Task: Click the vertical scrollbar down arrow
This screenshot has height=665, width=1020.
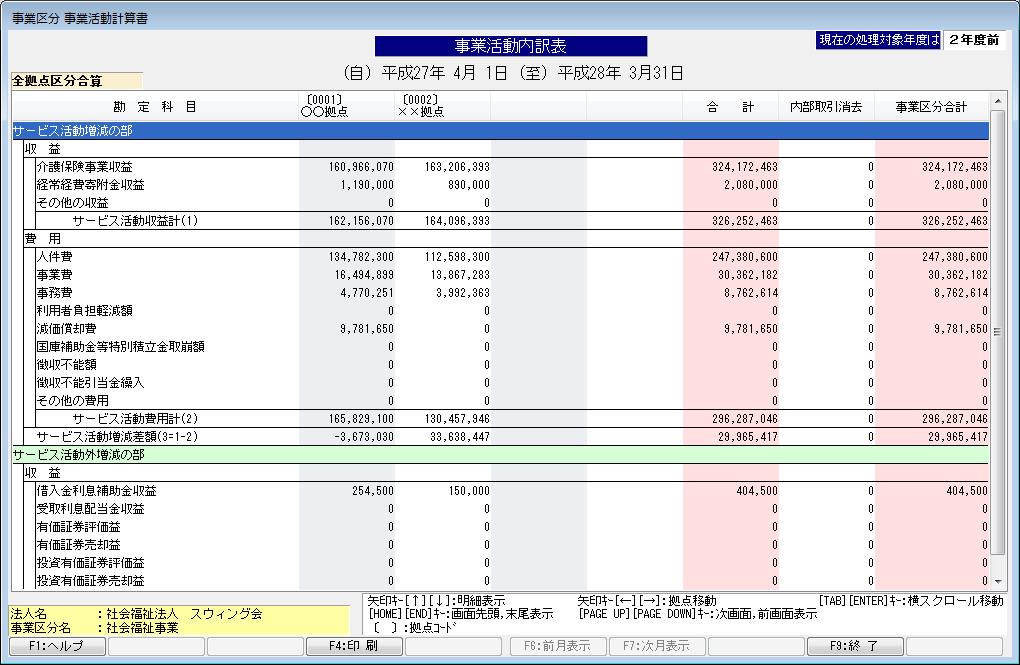Action: (997, 580)
